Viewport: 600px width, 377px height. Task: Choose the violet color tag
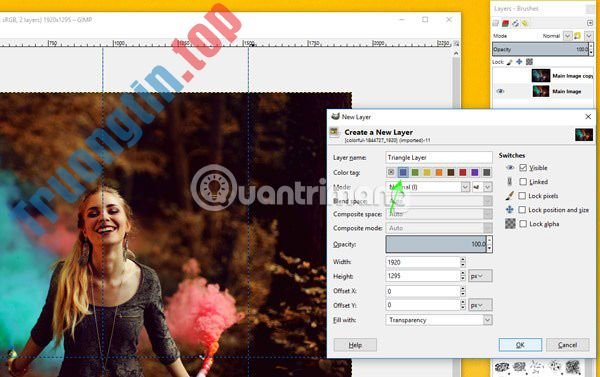(x=475, y=173)
